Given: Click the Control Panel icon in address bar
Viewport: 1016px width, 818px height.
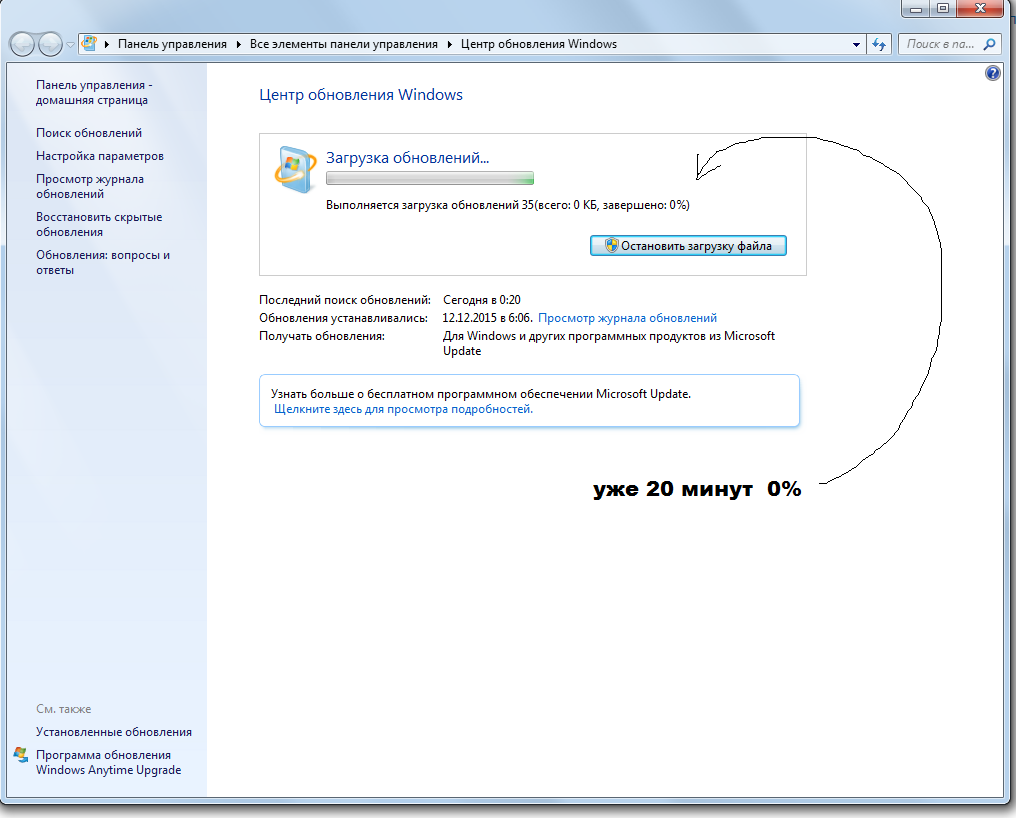Looking at the screenshot, I should 89,43.
